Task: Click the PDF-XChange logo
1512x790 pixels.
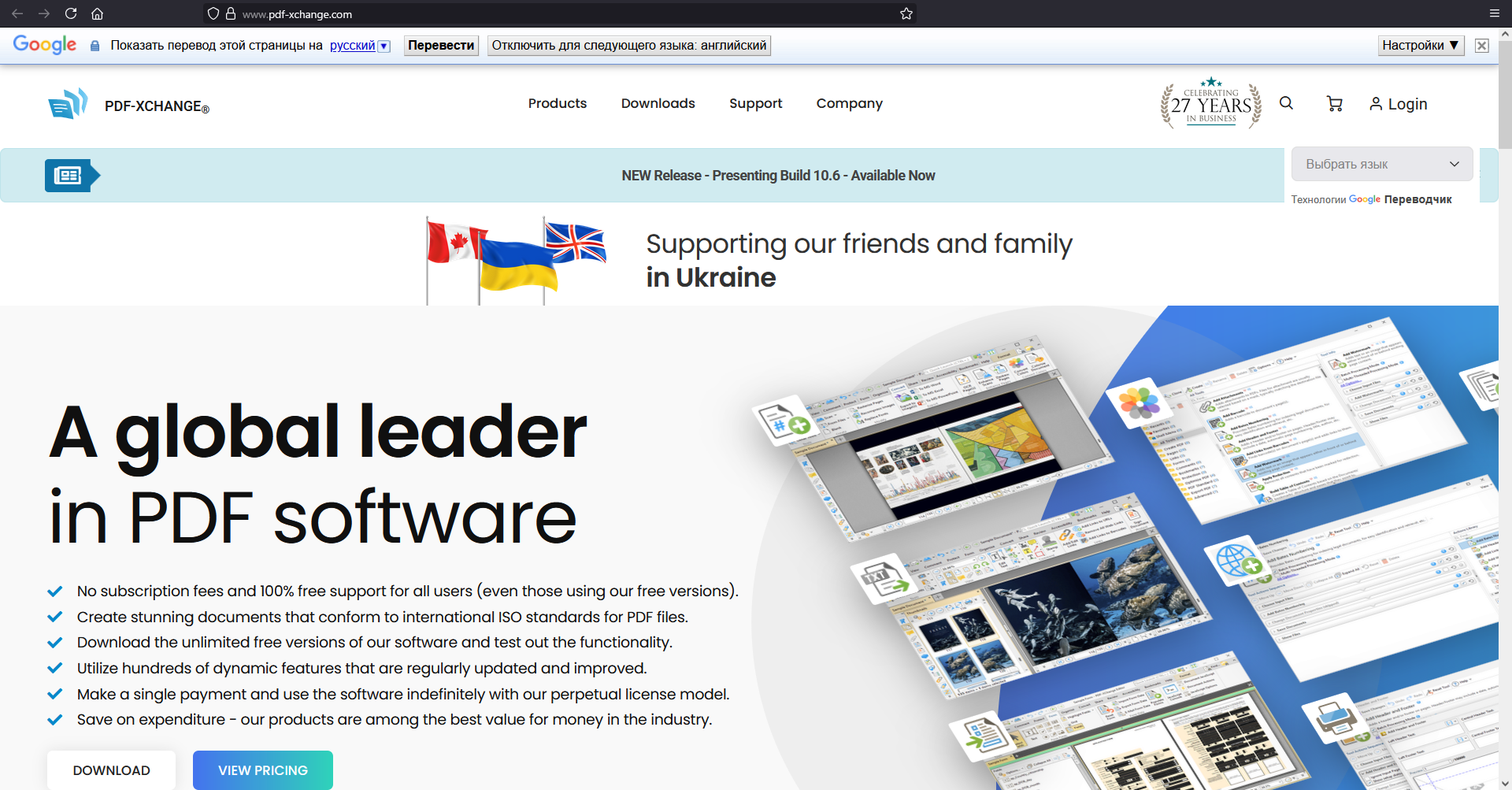Action: click(128, 104)
